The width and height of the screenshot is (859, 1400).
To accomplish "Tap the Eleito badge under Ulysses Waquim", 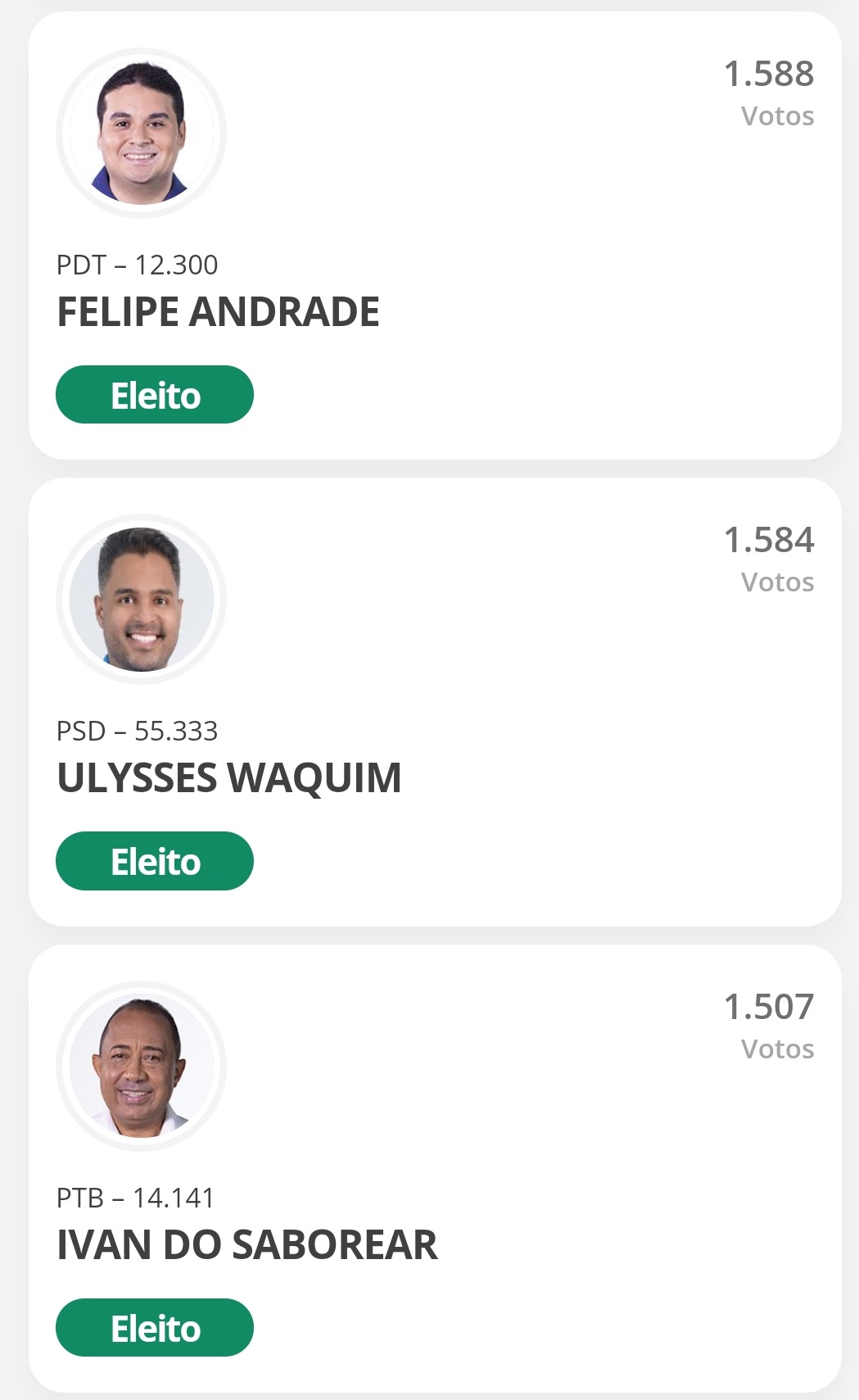I will [x=155, y=862].
